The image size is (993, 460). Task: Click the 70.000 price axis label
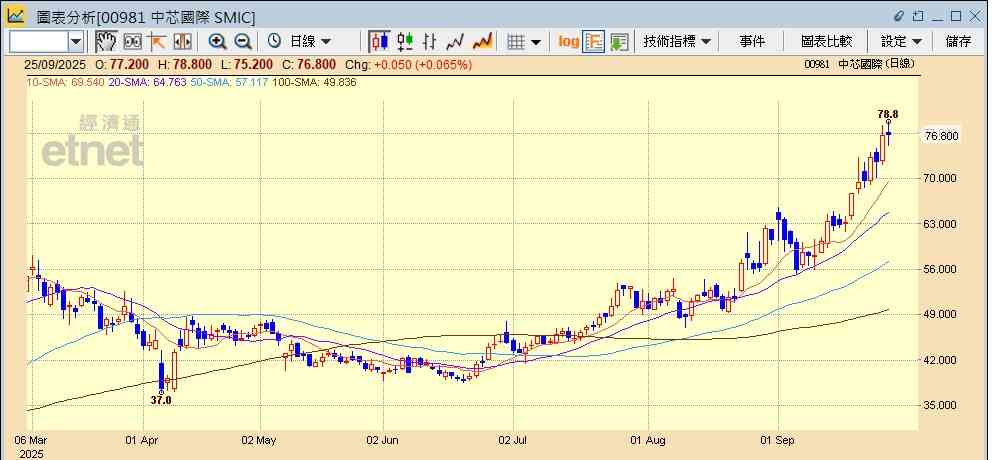pos(940,179)
